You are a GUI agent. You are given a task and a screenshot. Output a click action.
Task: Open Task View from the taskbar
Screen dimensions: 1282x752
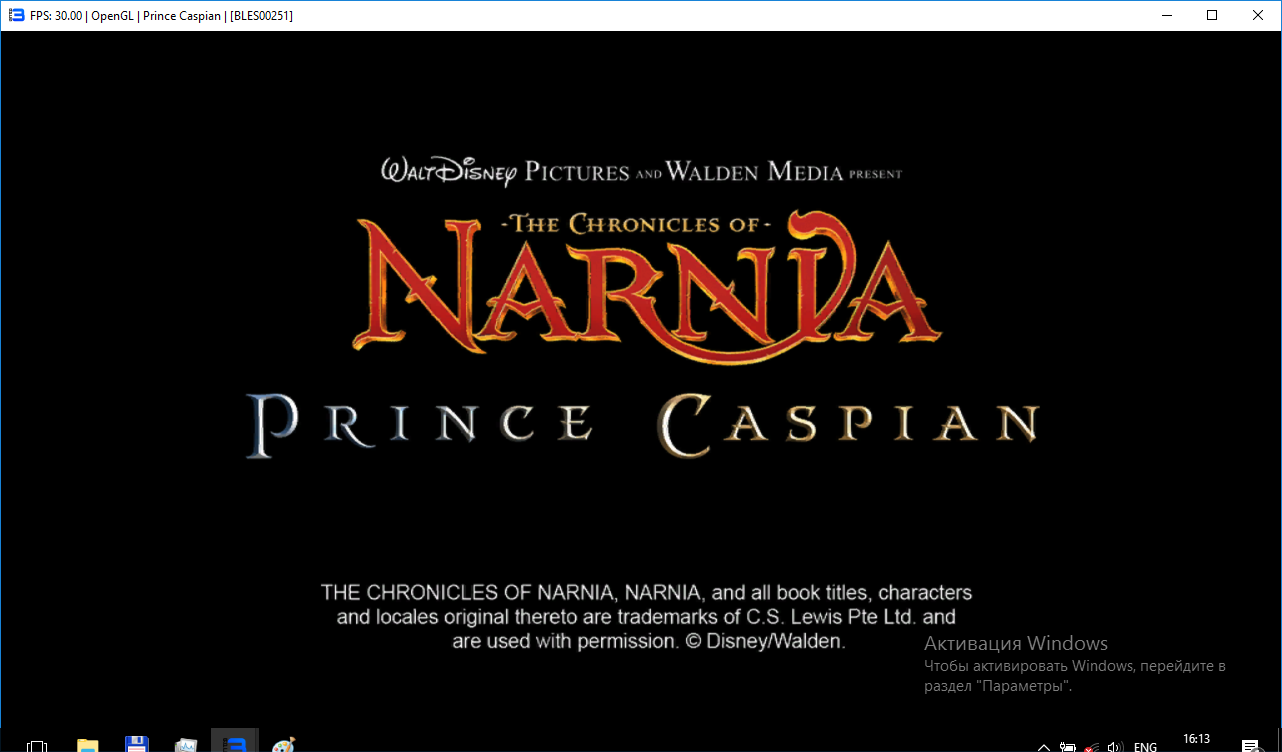tap(37, 745)
